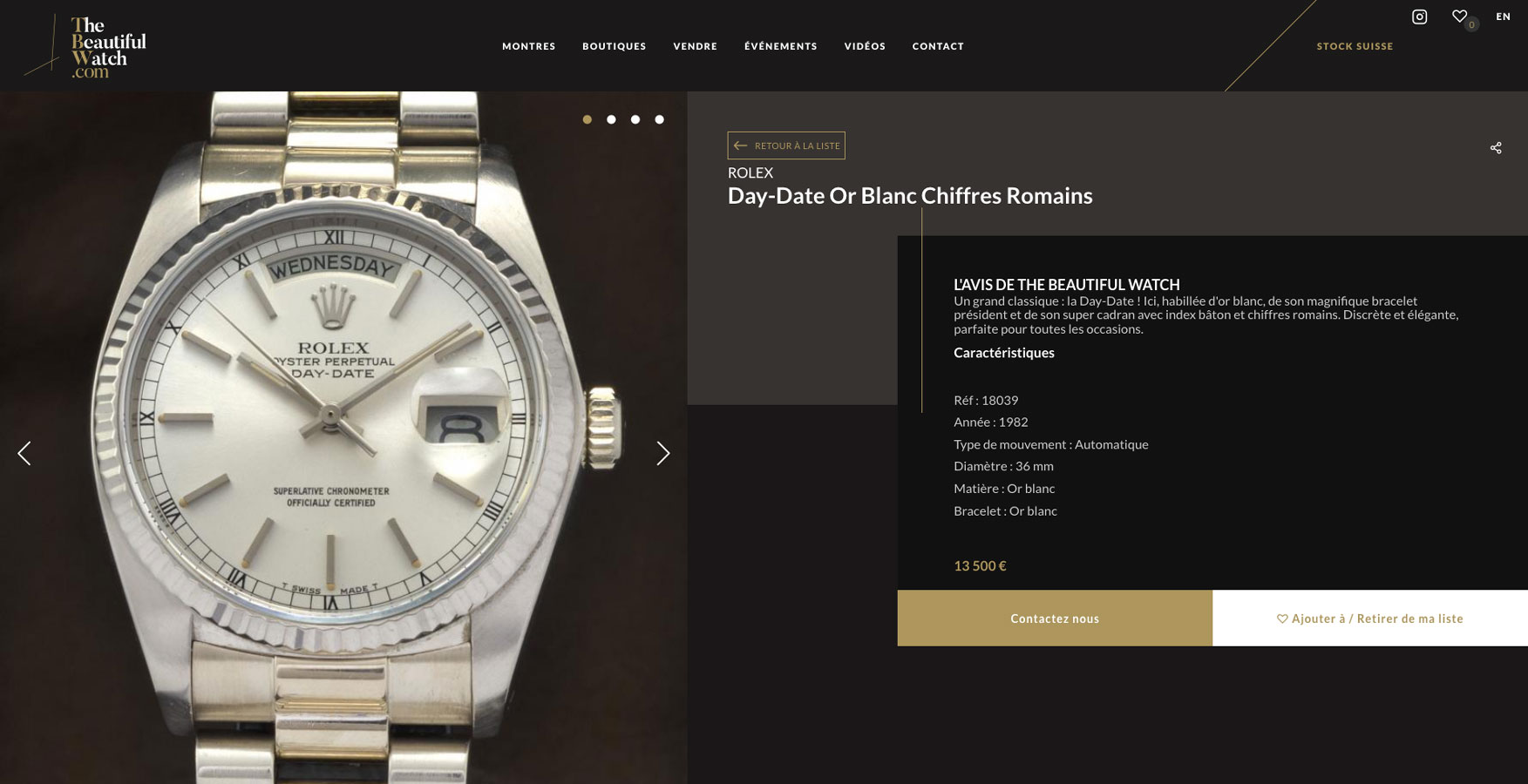Click the Contactez nous button
Image resolution: width=1528 pixels, height=784 pixels.
(x=1055, y=618)
